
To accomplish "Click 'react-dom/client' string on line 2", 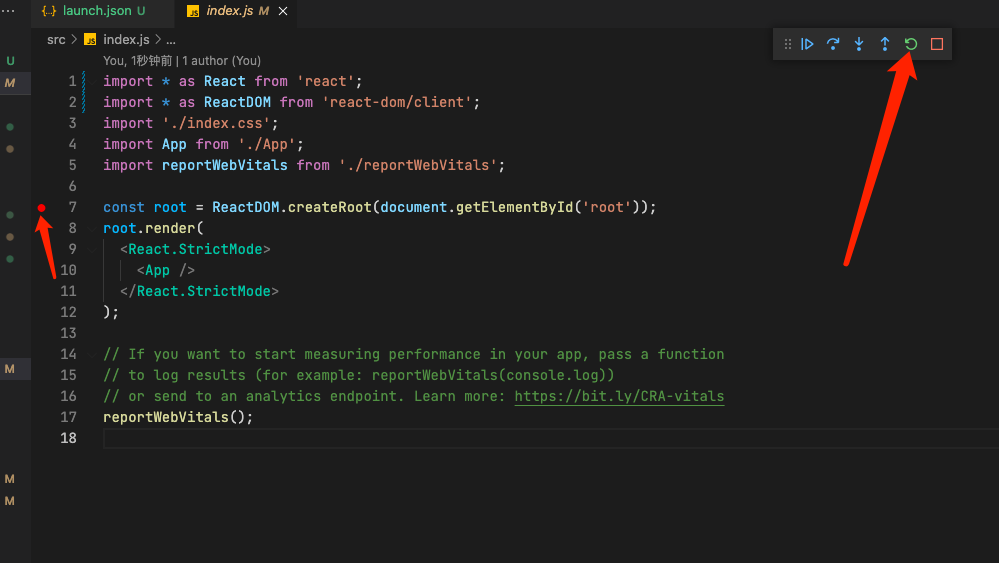I will coord(396,103).
